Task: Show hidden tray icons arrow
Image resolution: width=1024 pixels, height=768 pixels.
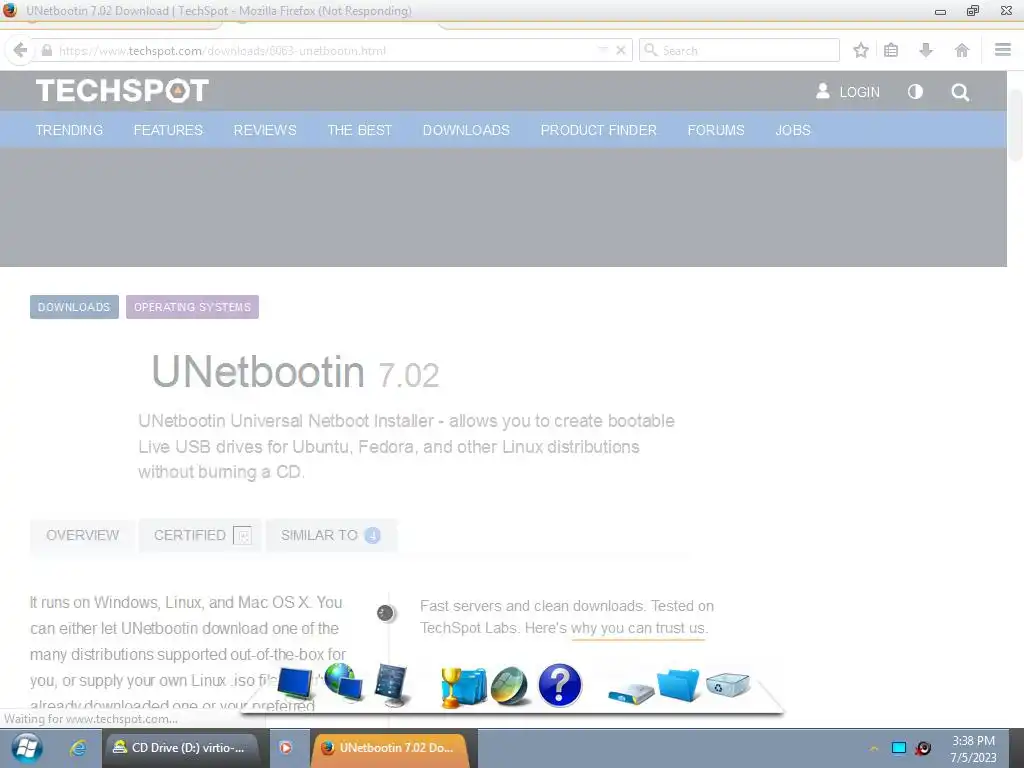Action: [x=874, y=748]
